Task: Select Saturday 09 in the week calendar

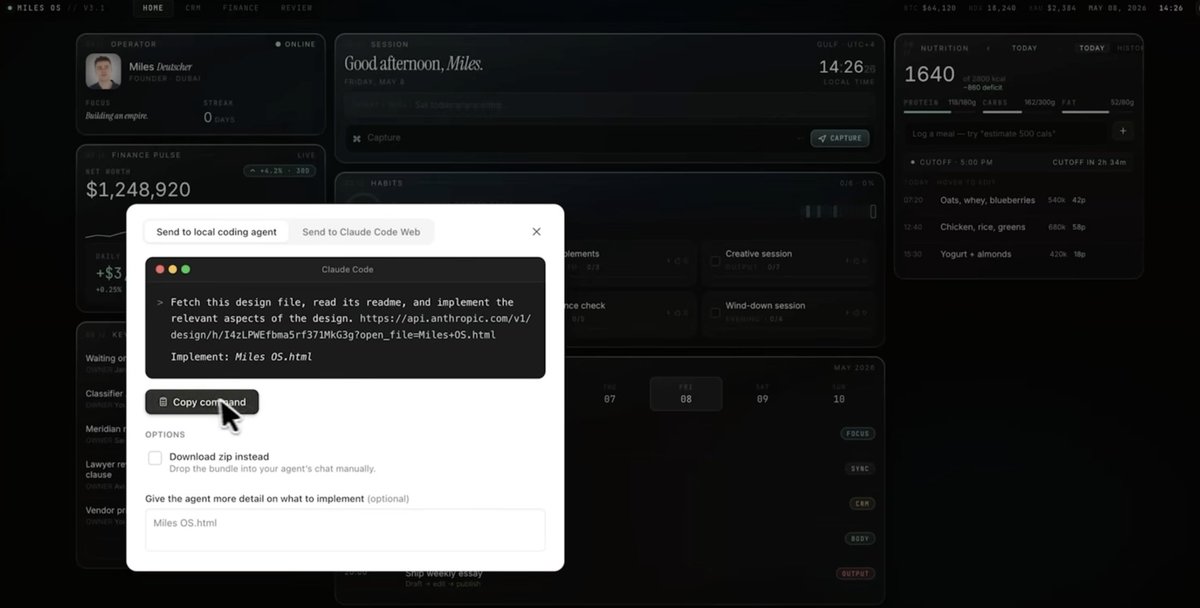Action: tap(762, 394)
